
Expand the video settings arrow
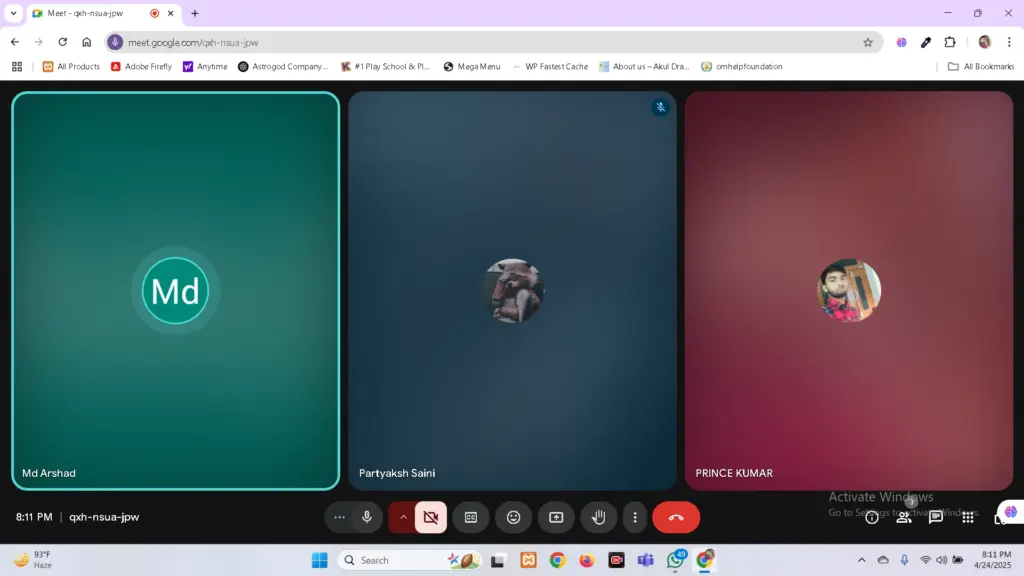(403, 517)
